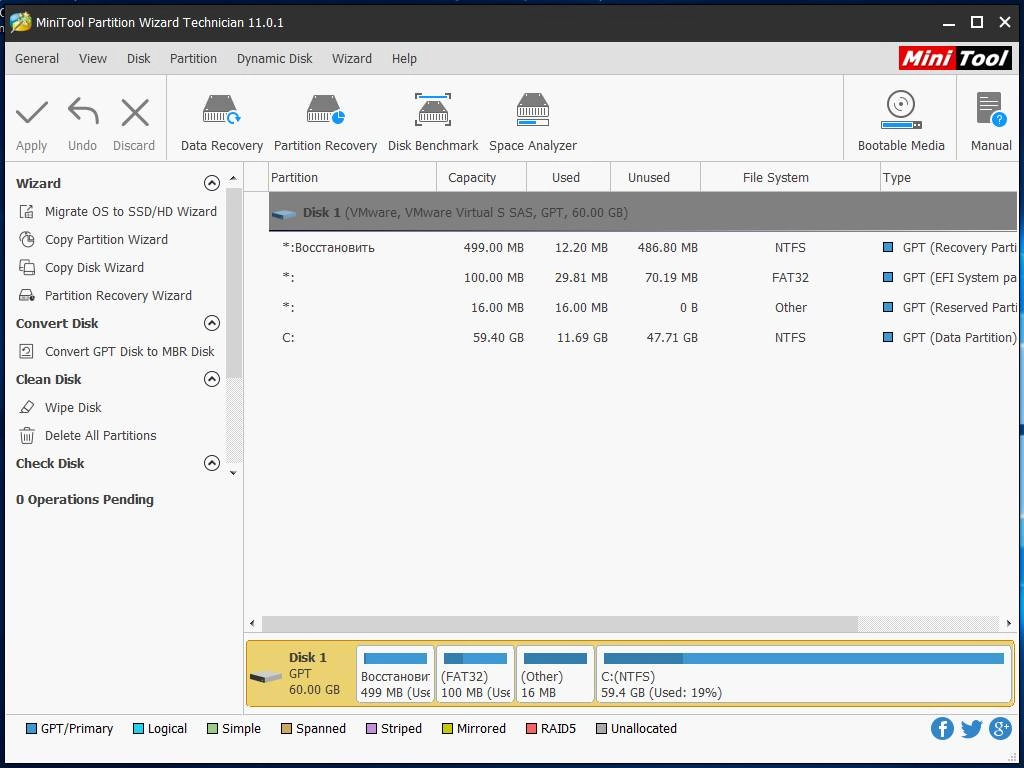This screenshot has width=1024, height=768.
Task: Click Convert GPT Disk to MBR icon
Action: click(26, 351)
